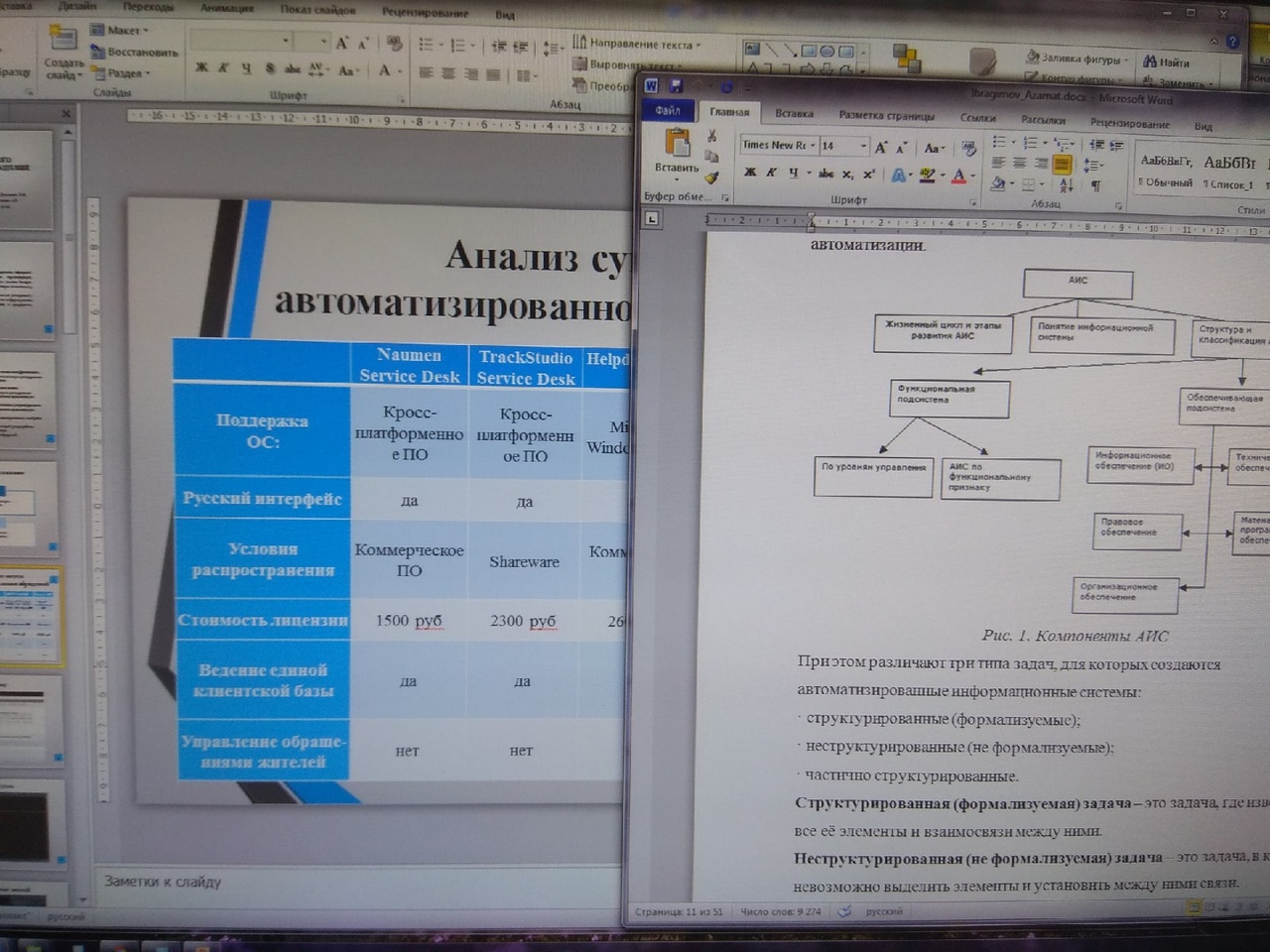Click the red font color button in Word
Viewport: 1270px width, 952px height.
pyautogui.click(x=958, y=177)
